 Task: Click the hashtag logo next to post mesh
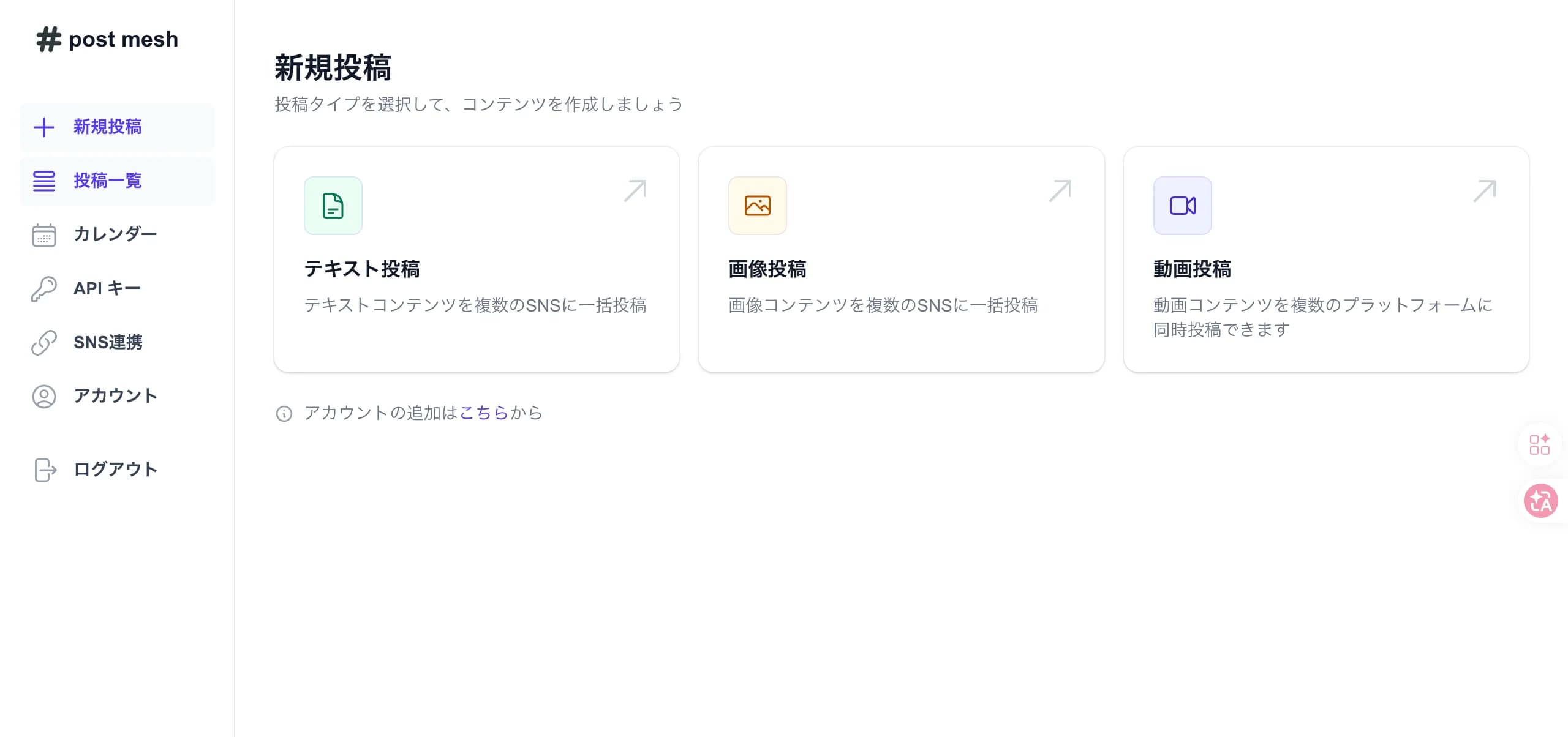tap(48, 39)
